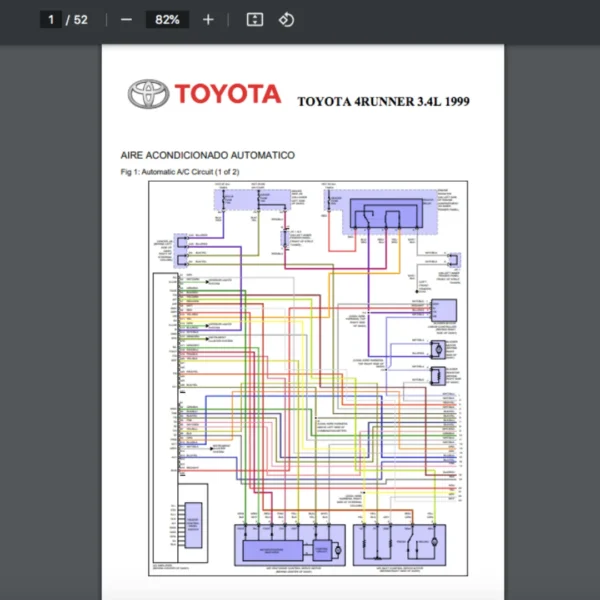Click the small blue box at lower-left of diagram

193,523
